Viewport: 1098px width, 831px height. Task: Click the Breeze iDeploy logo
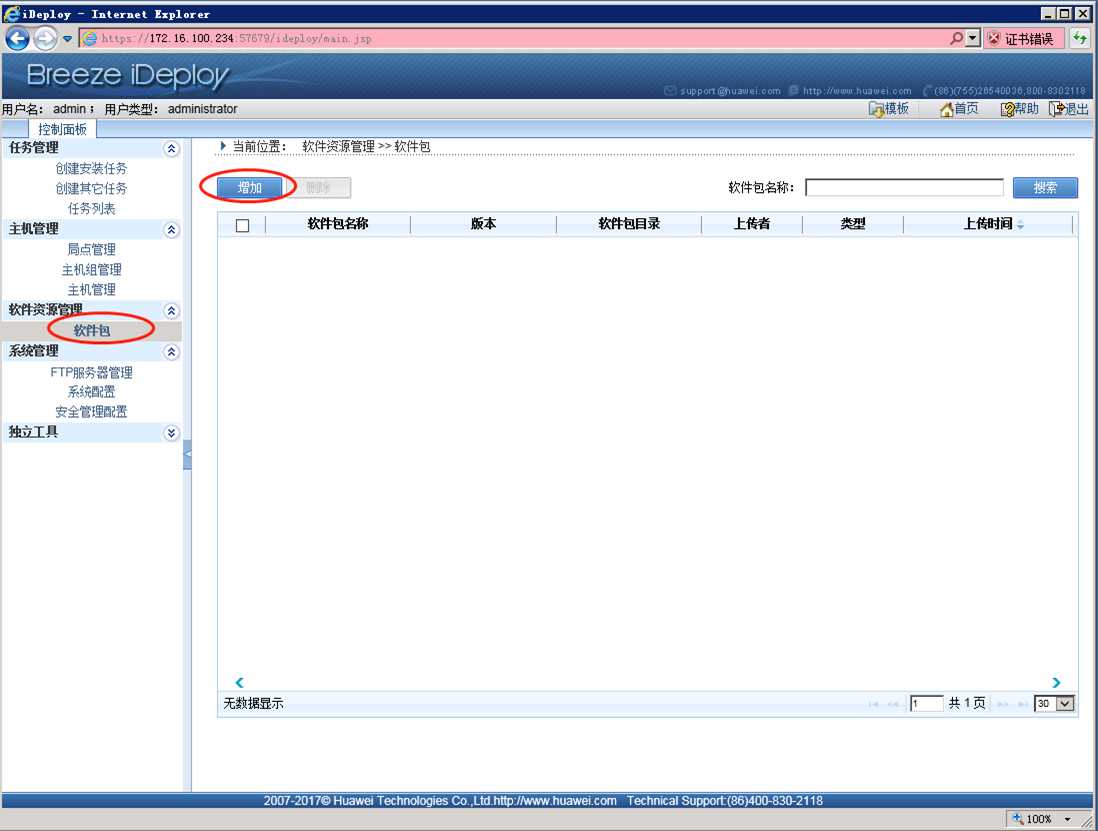click(127, 75)
